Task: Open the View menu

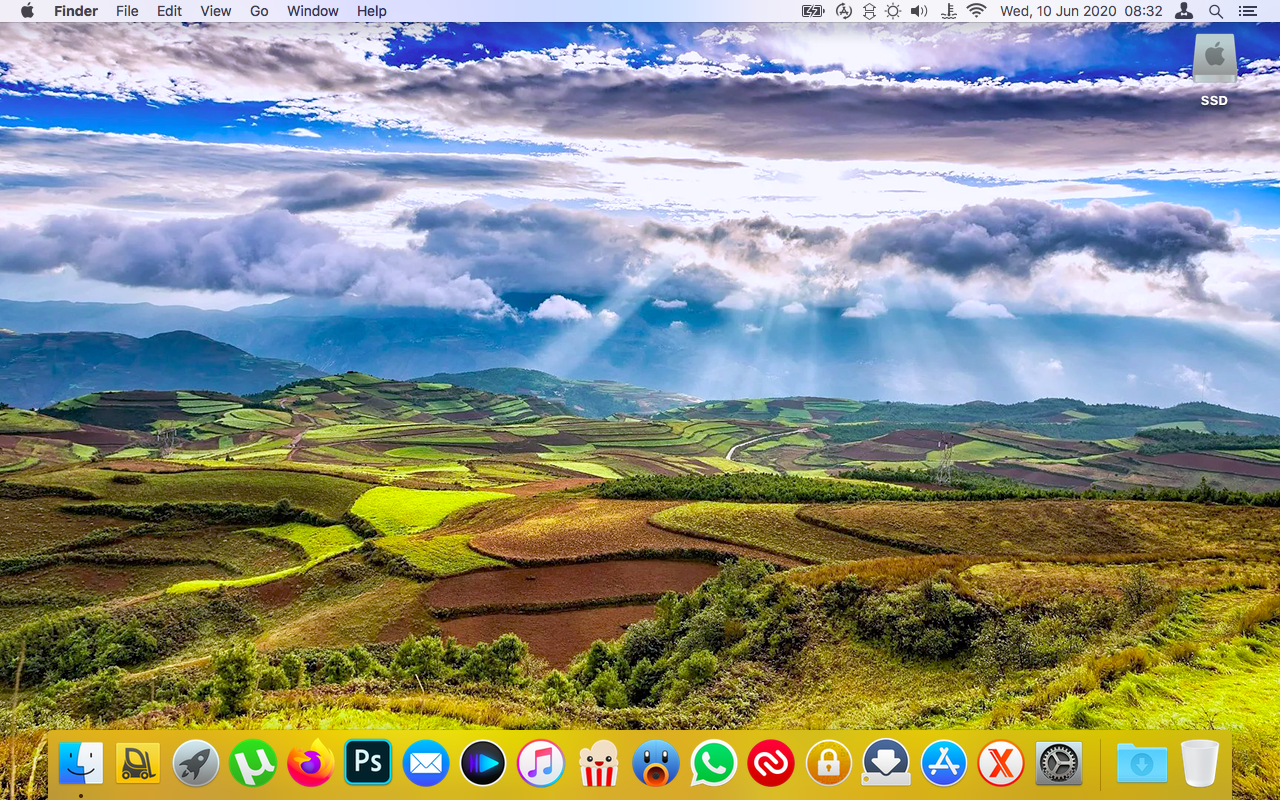Action: [216, 11]
